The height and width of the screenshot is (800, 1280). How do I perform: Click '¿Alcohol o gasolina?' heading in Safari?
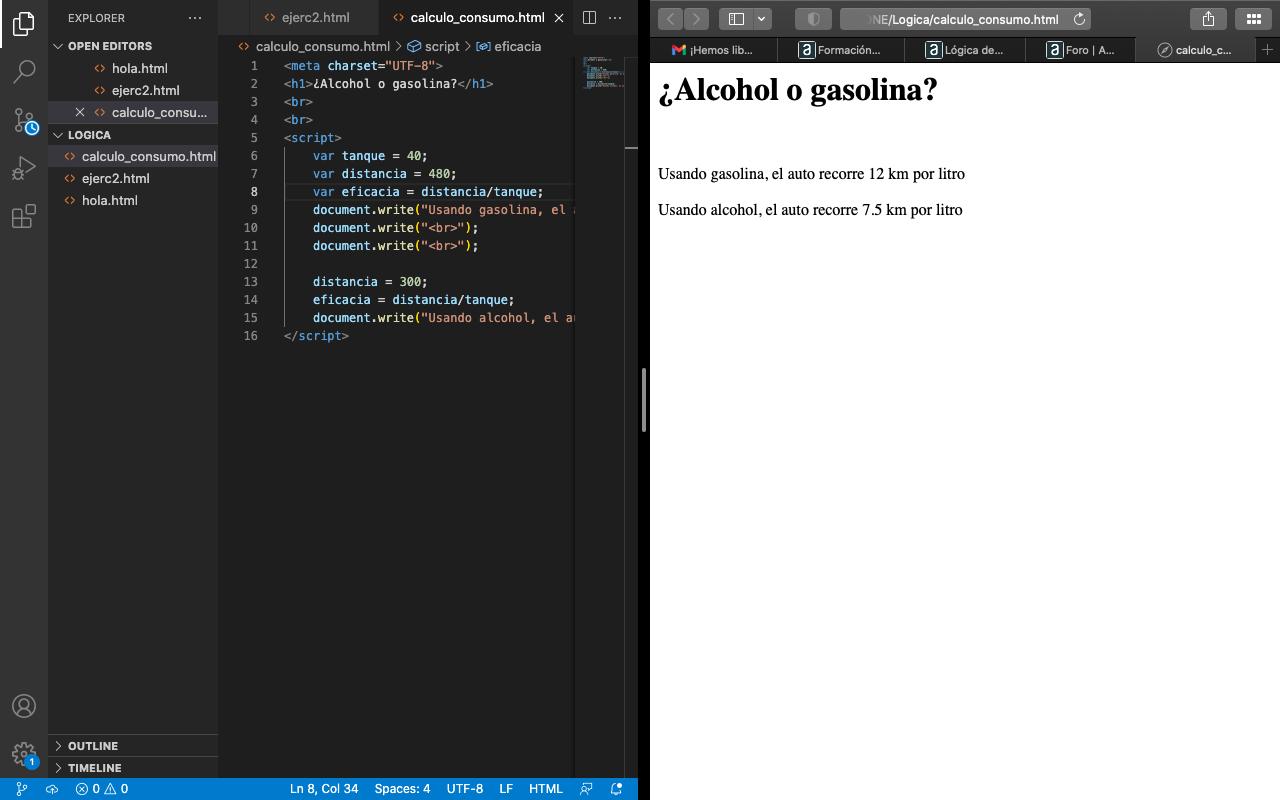798,90
